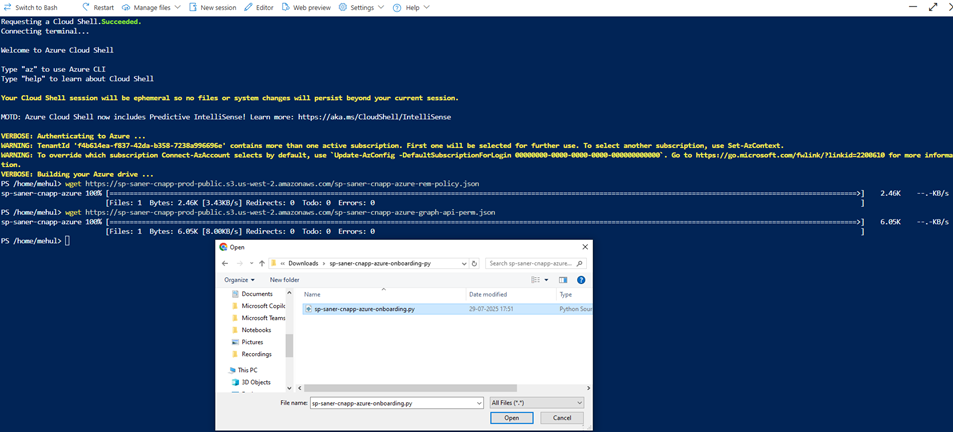Click sp-saner-cnapp-azure-onboarding-py in address path
Image resolution: width=953 pixels, height=432 pixels.
(x=380, y=264)
